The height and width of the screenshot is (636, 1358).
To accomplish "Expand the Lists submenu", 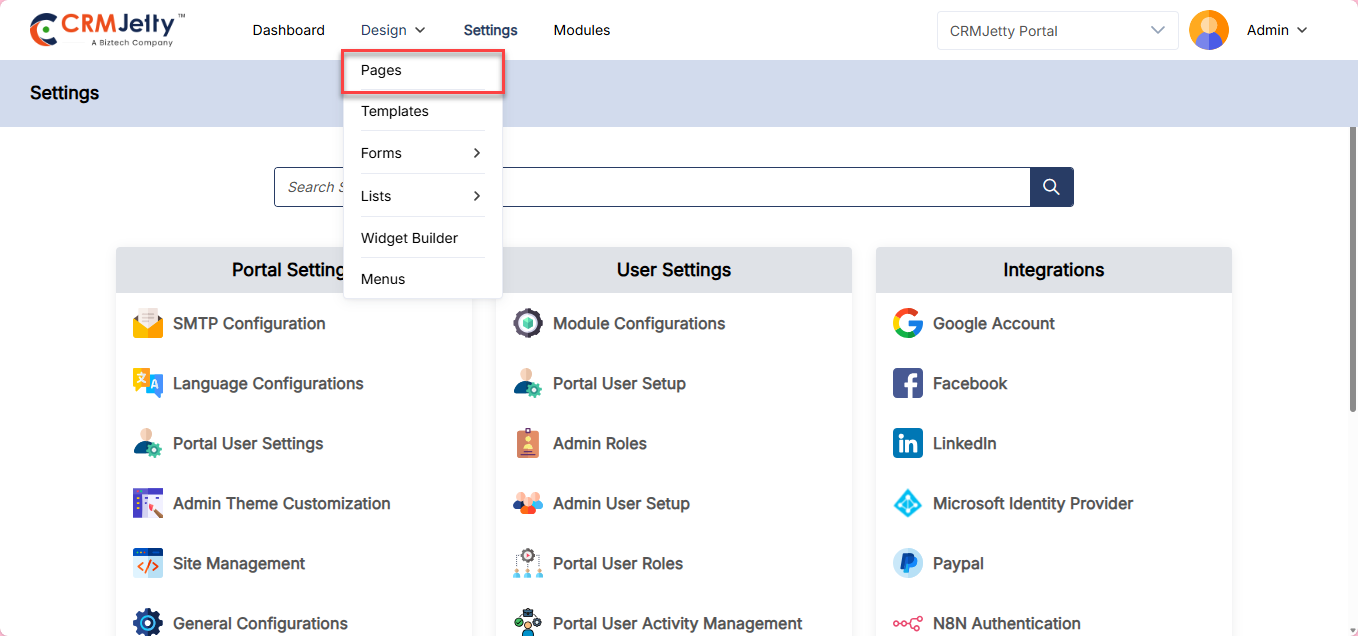I will 421,196.
